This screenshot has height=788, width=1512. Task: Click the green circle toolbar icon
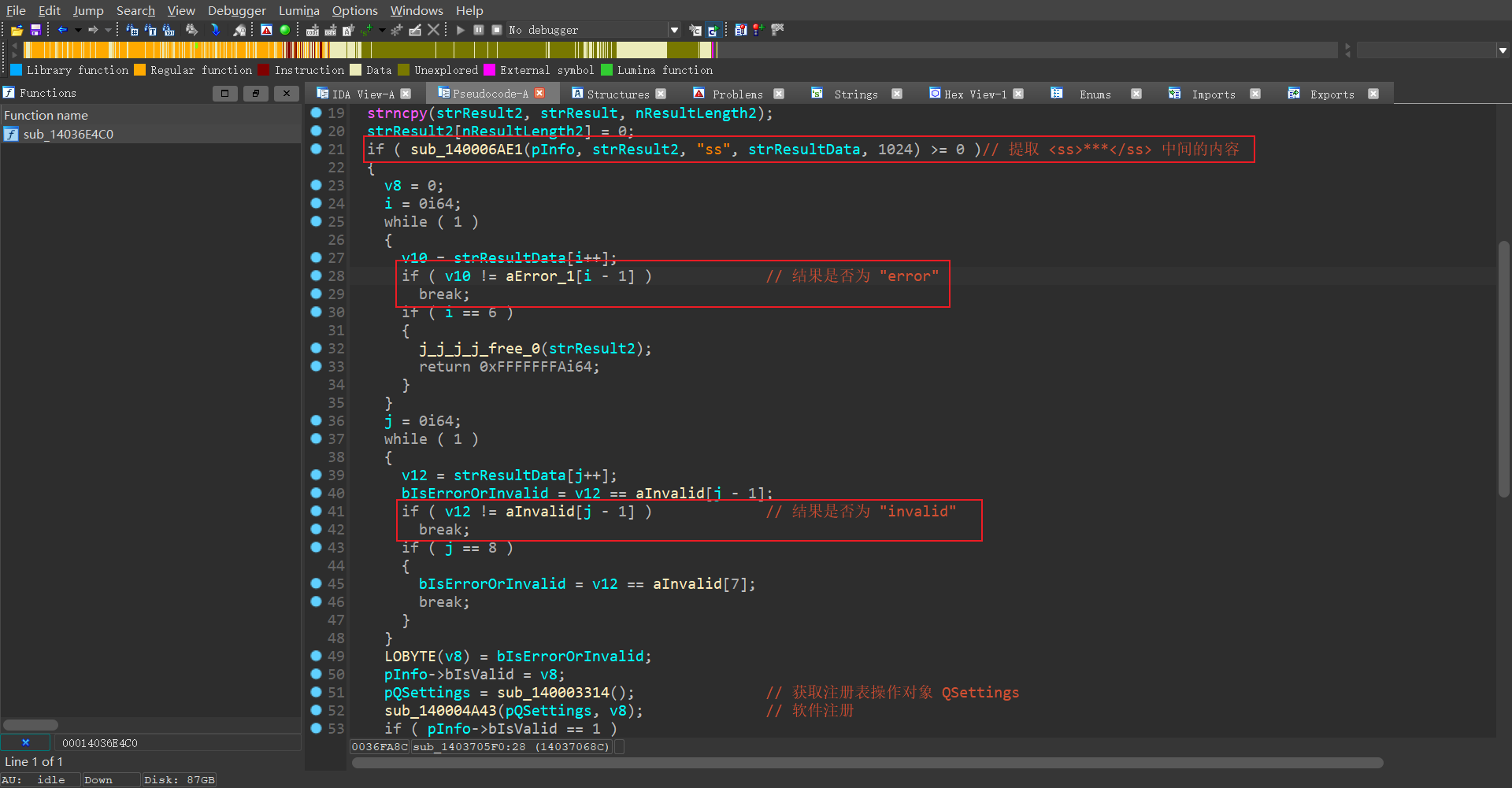(285, 30)
